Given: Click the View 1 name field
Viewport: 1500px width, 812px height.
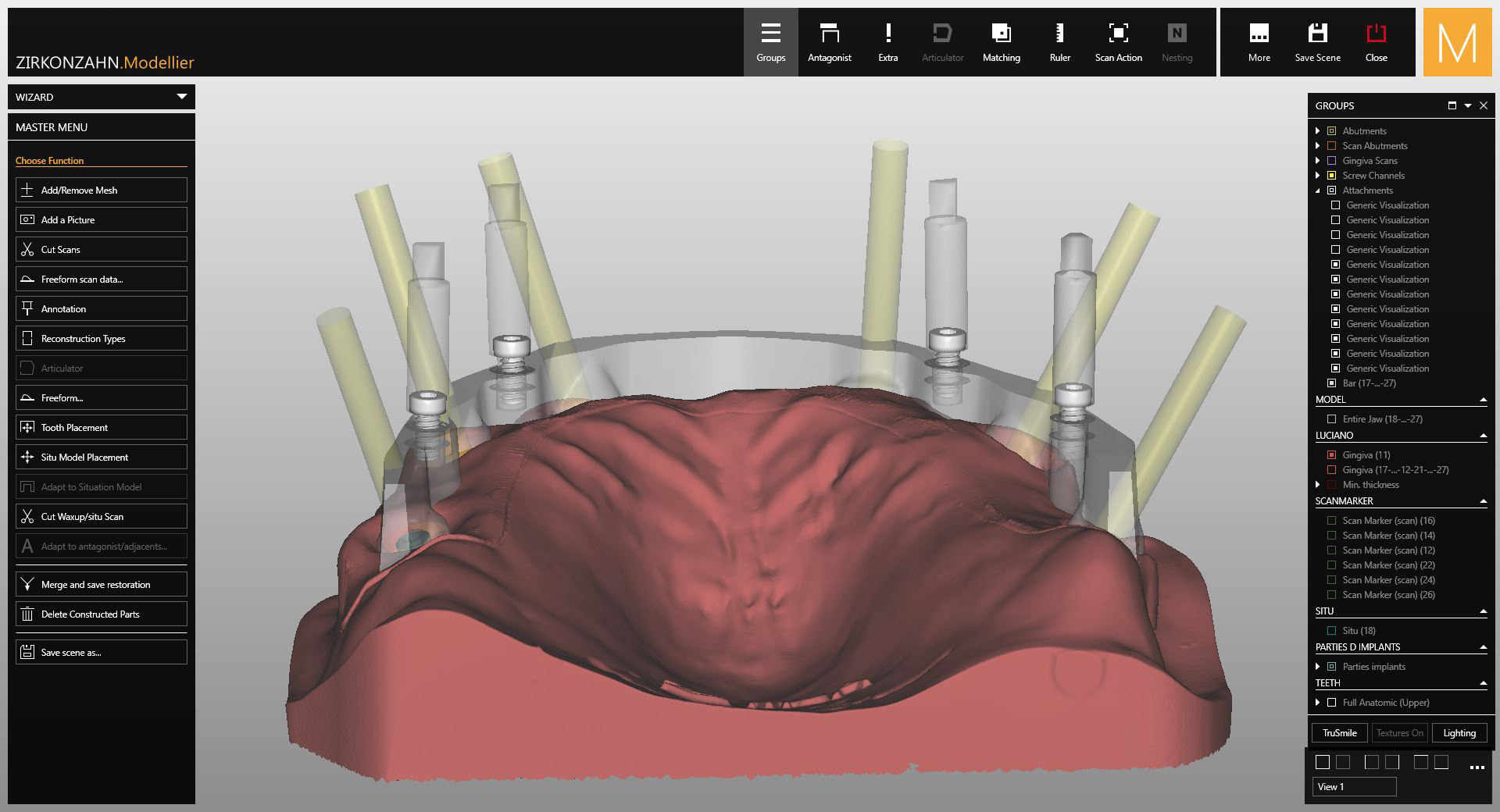Looking at the screenshot, I should point(1354,787).
